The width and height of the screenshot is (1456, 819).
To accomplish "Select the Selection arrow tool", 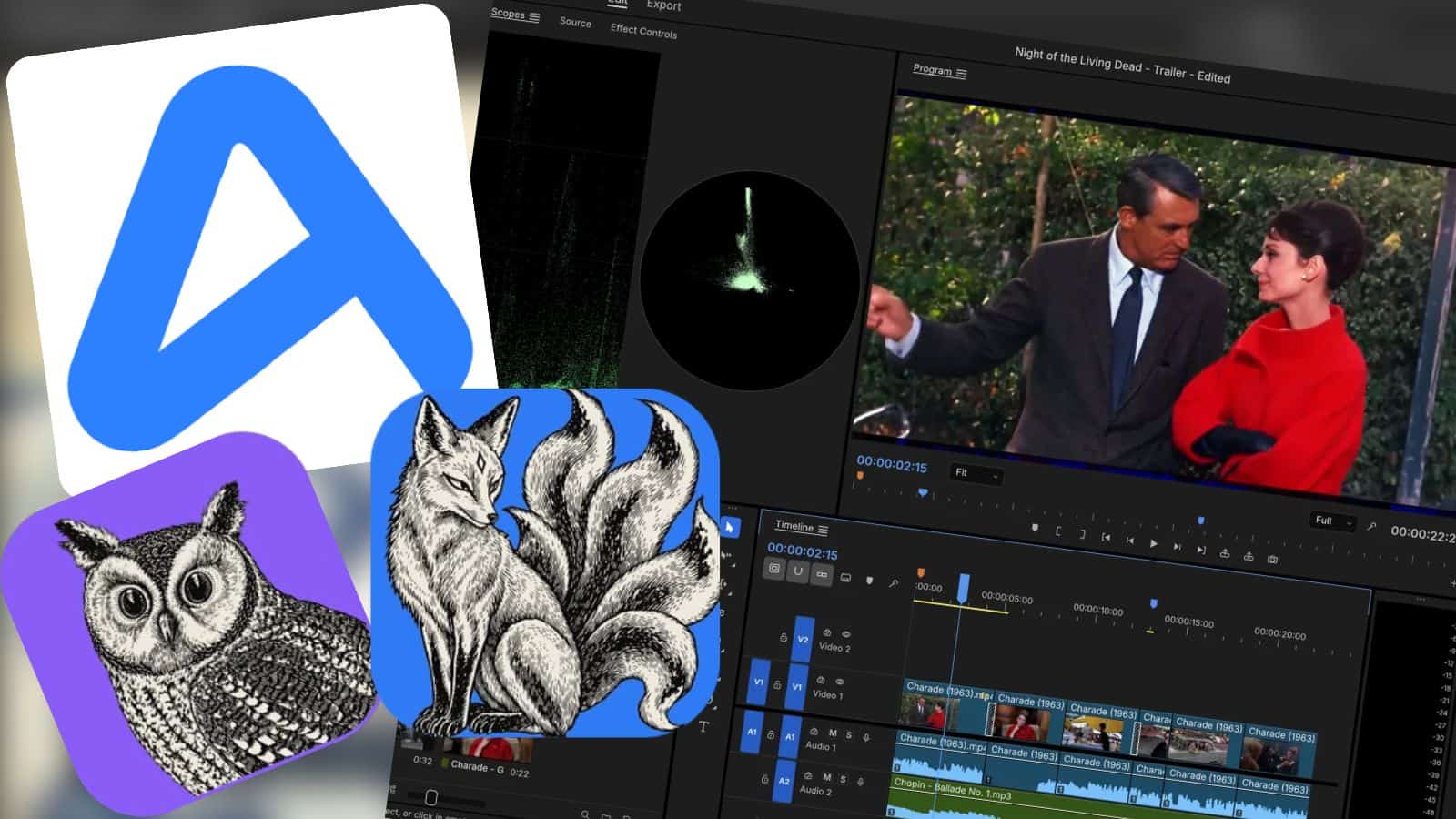I will [730, 527].
